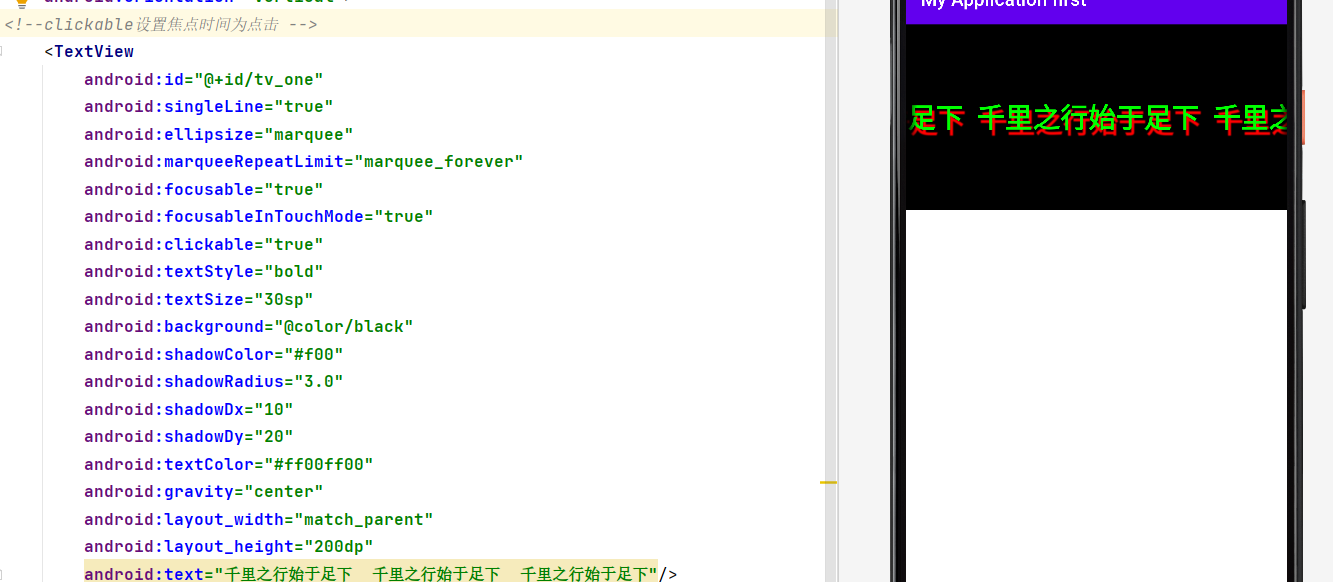Click the android:shadowDy="20" line

click(x=189, y=437)
